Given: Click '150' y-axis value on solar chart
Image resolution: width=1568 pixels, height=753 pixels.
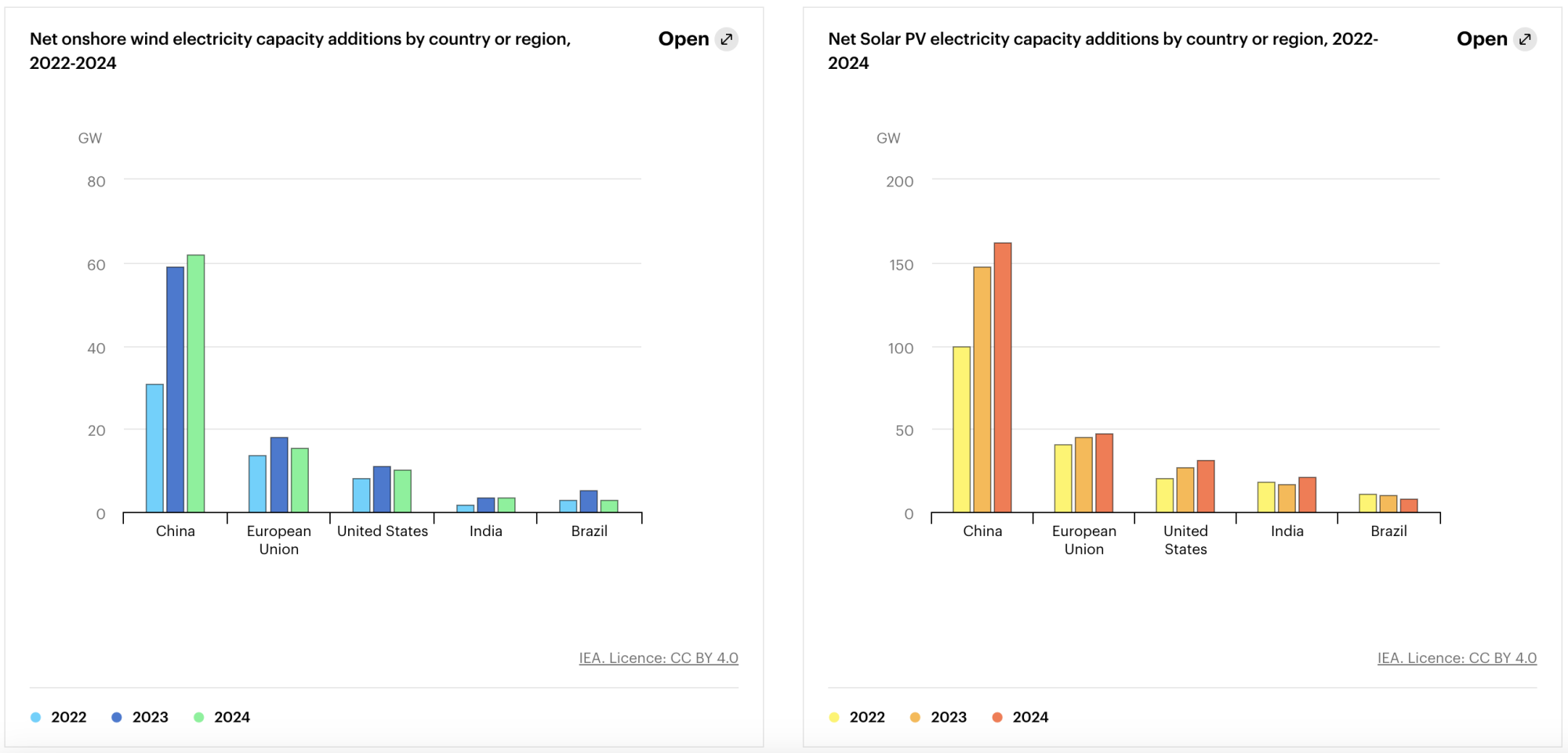Looking at the screenshot, I should click(x=902, y=265).
